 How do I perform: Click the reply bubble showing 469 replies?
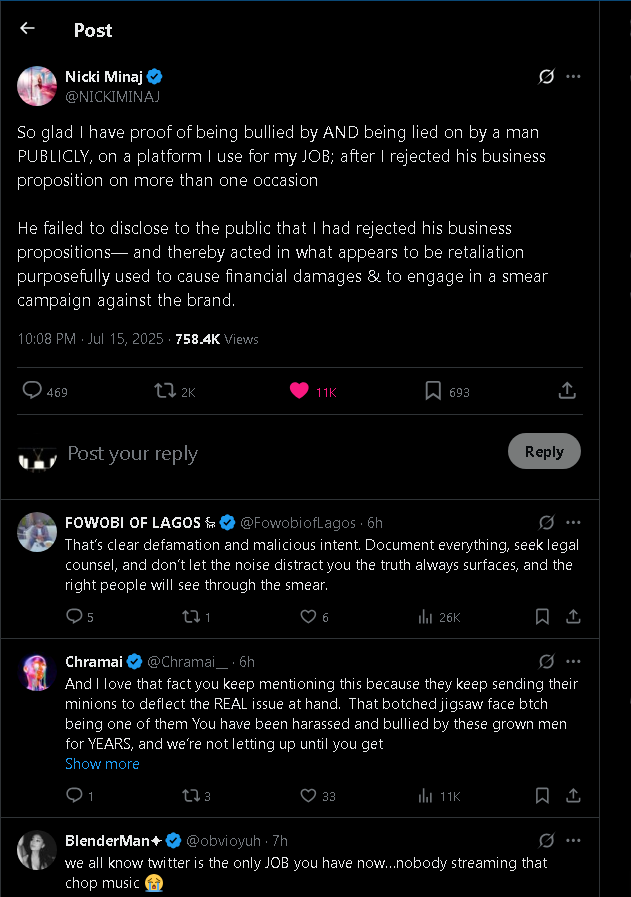(x=33, y=391)
